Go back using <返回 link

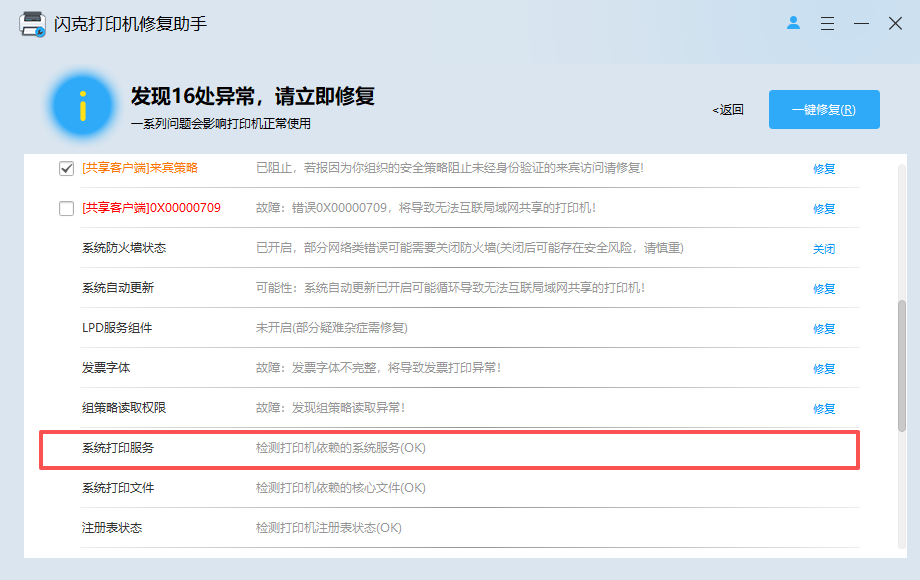(728, 110)
